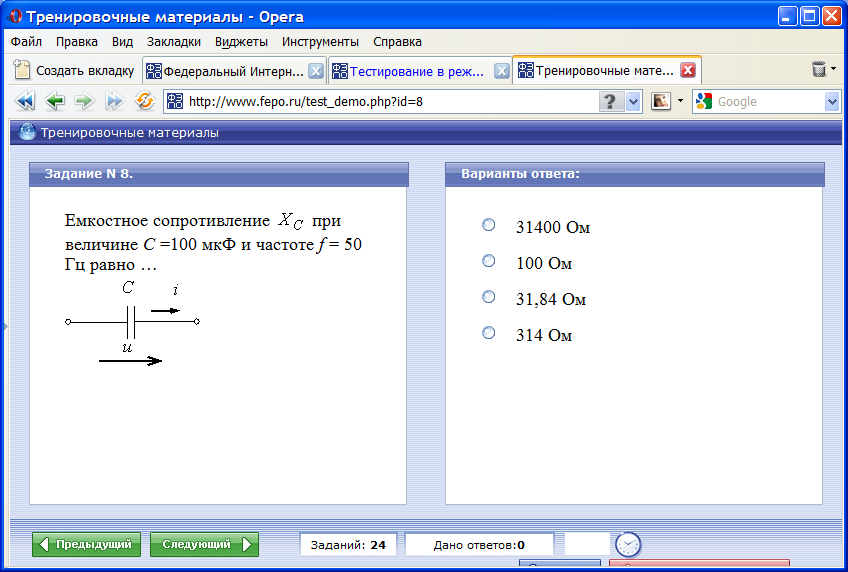Select the answer 314 Ом
The width and height of the screenshot is (848, 572).
point(488,332)
